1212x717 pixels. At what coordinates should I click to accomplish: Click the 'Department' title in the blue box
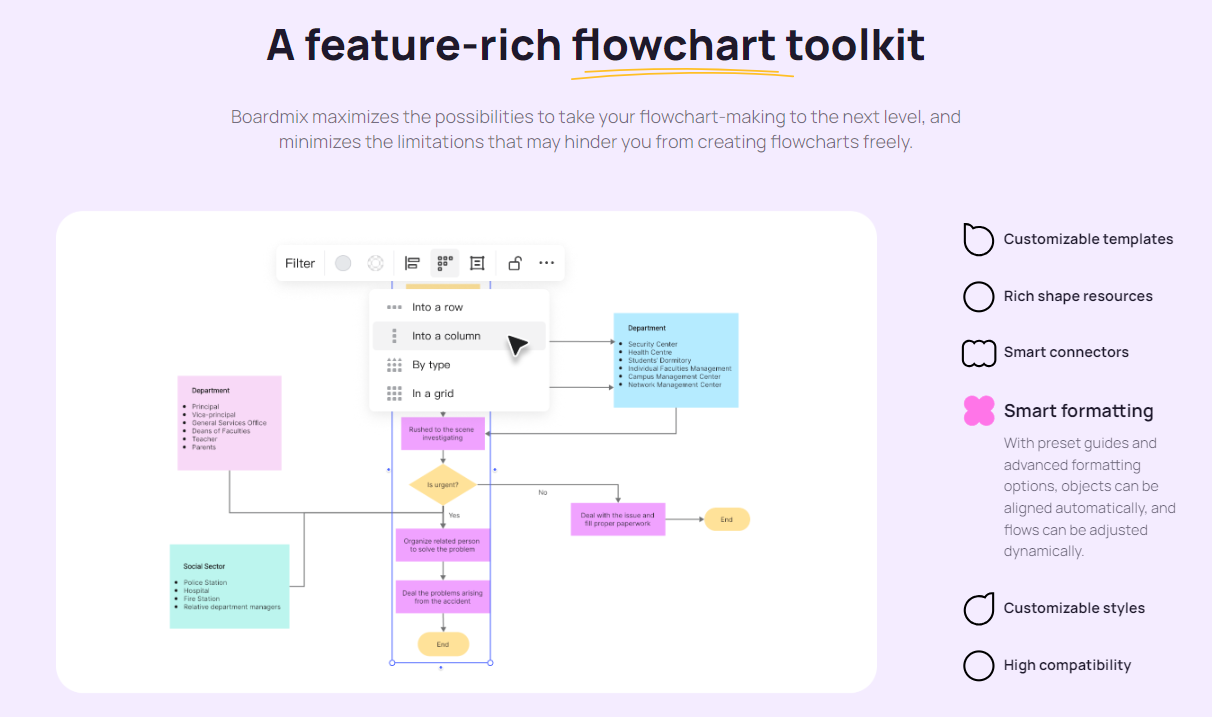tap(647, 328)
